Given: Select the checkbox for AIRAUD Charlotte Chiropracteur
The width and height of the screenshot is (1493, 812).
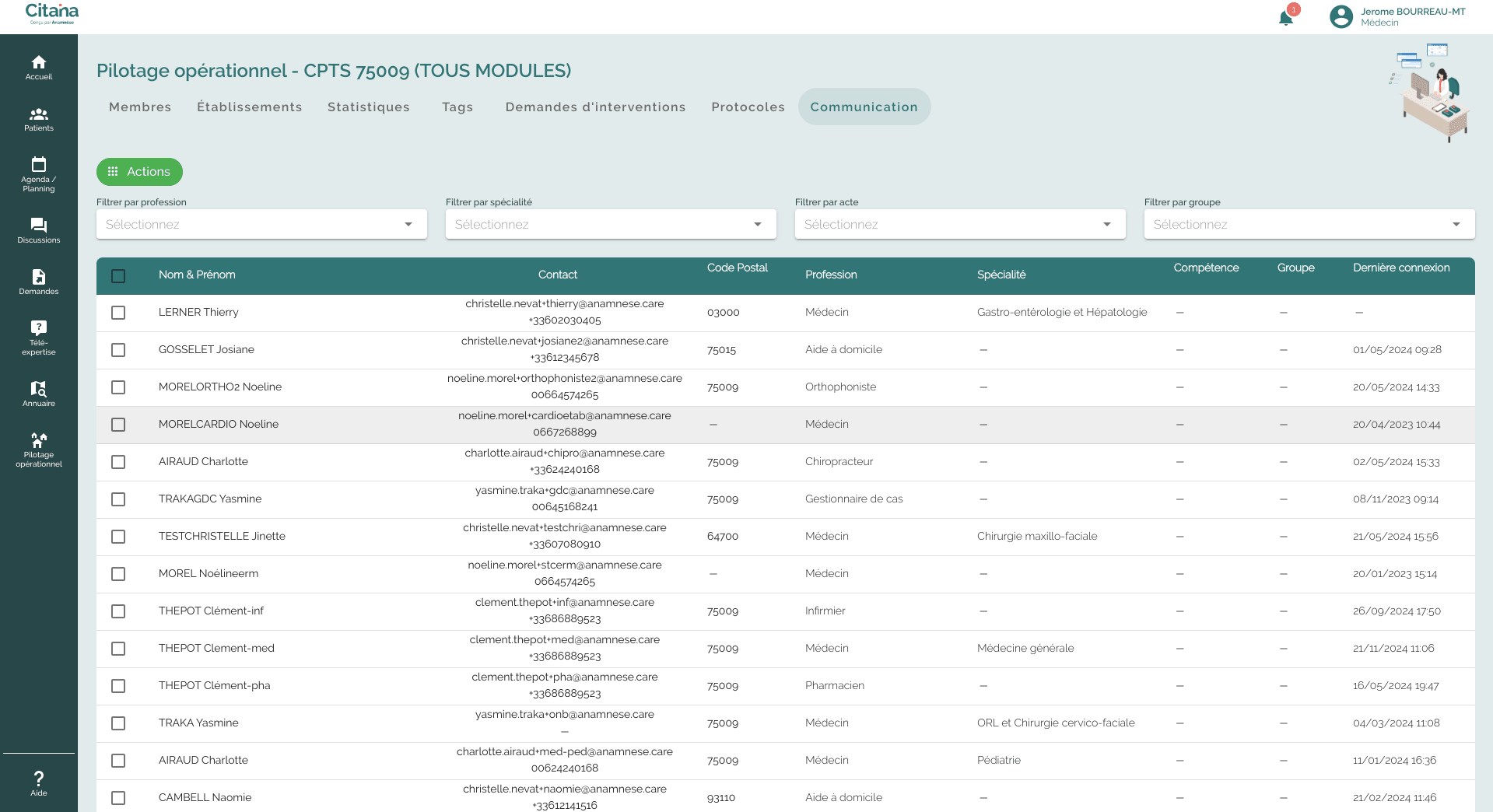Looking at the screenshot, I should [118, 462].
